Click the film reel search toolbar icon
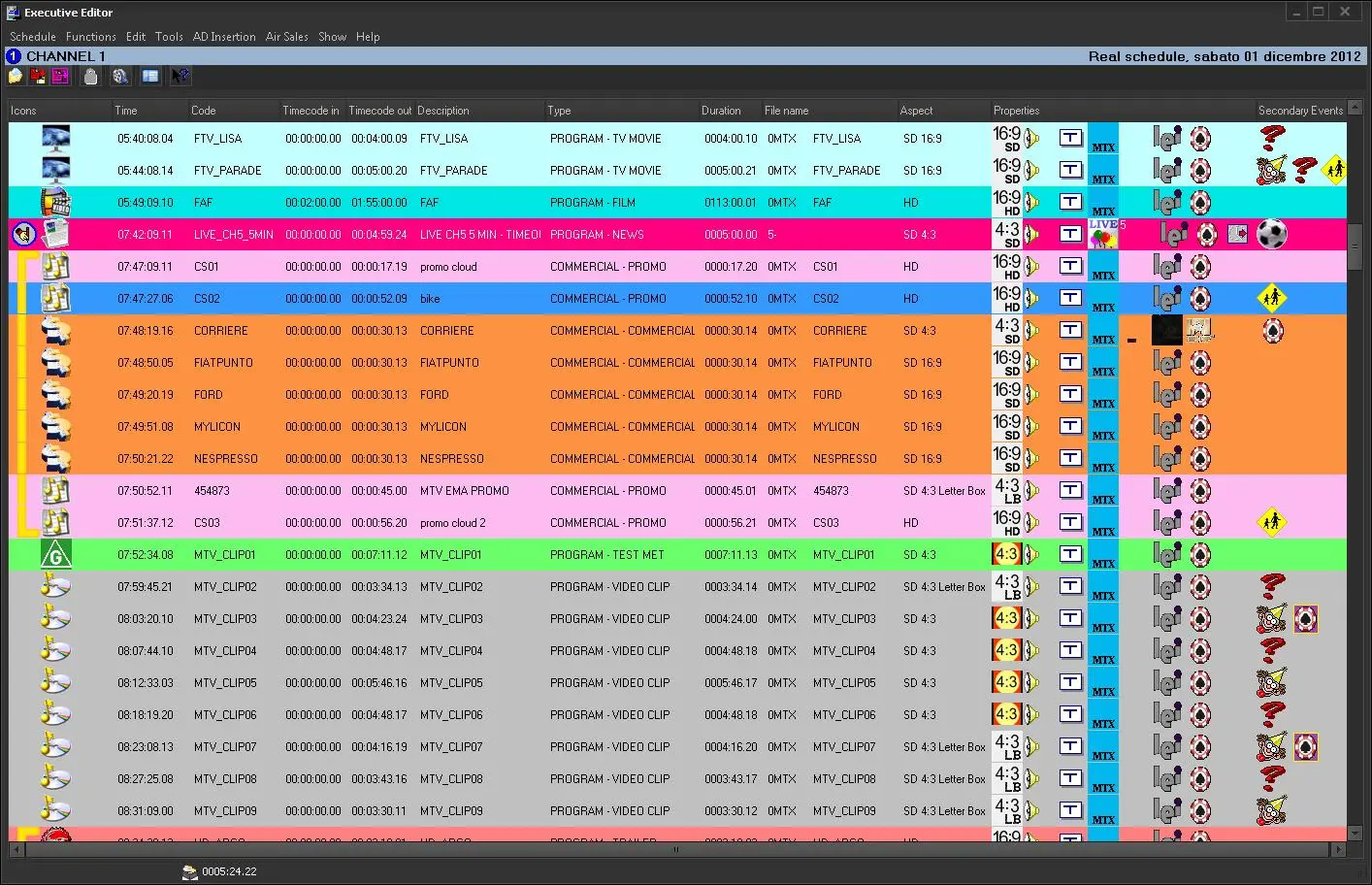The width and height of the screenshot is (1372, 885). tap(120, 76)
